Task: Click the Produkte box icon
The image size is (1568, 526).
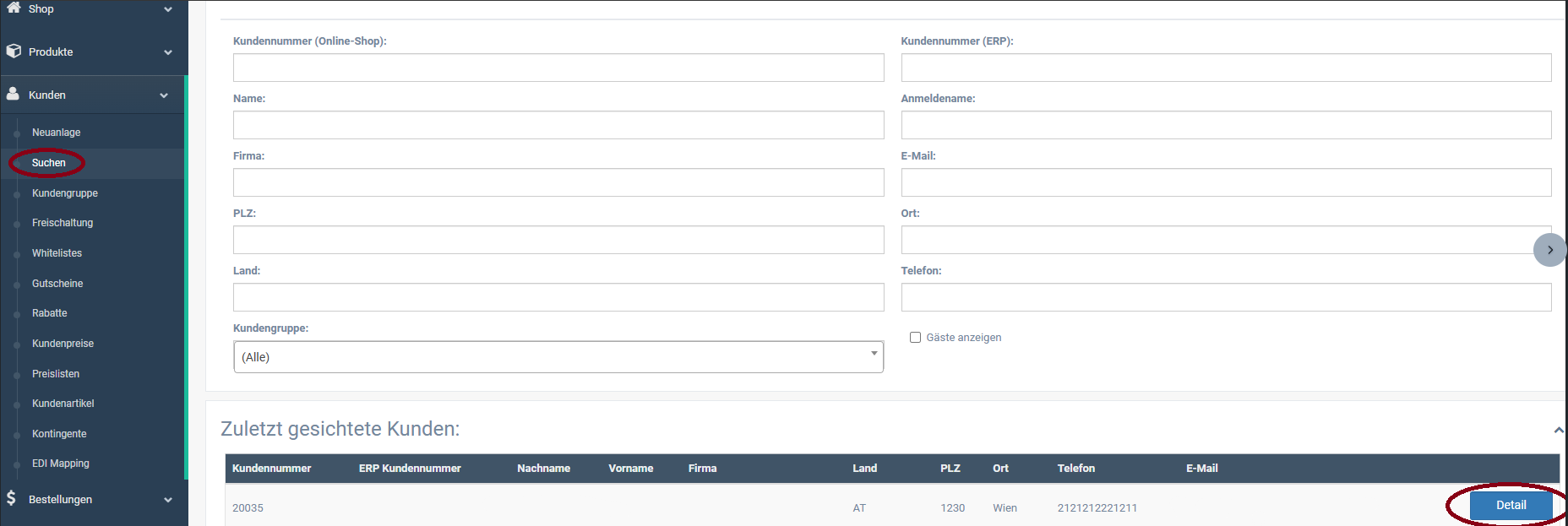Action: (x=14, y=51)
